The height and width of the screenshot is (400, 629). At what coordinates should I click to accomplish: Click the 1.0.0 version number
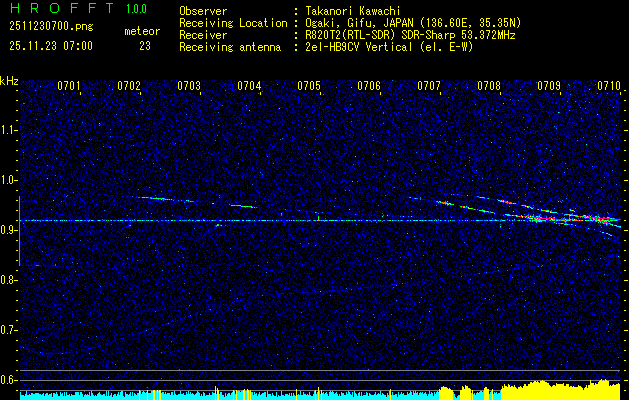click(136, 9)
